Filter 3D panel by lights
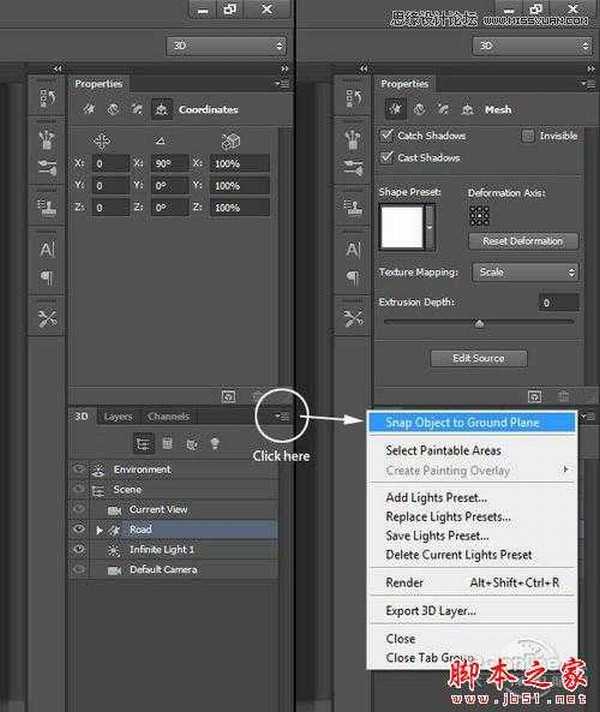Screen dimensions: 600x712 pos(213,444)
